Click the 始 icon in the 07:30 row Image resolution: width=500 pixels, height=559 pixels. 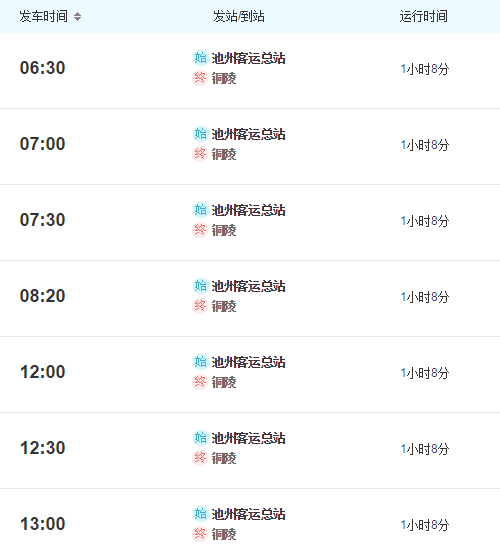tap(200, 210)
